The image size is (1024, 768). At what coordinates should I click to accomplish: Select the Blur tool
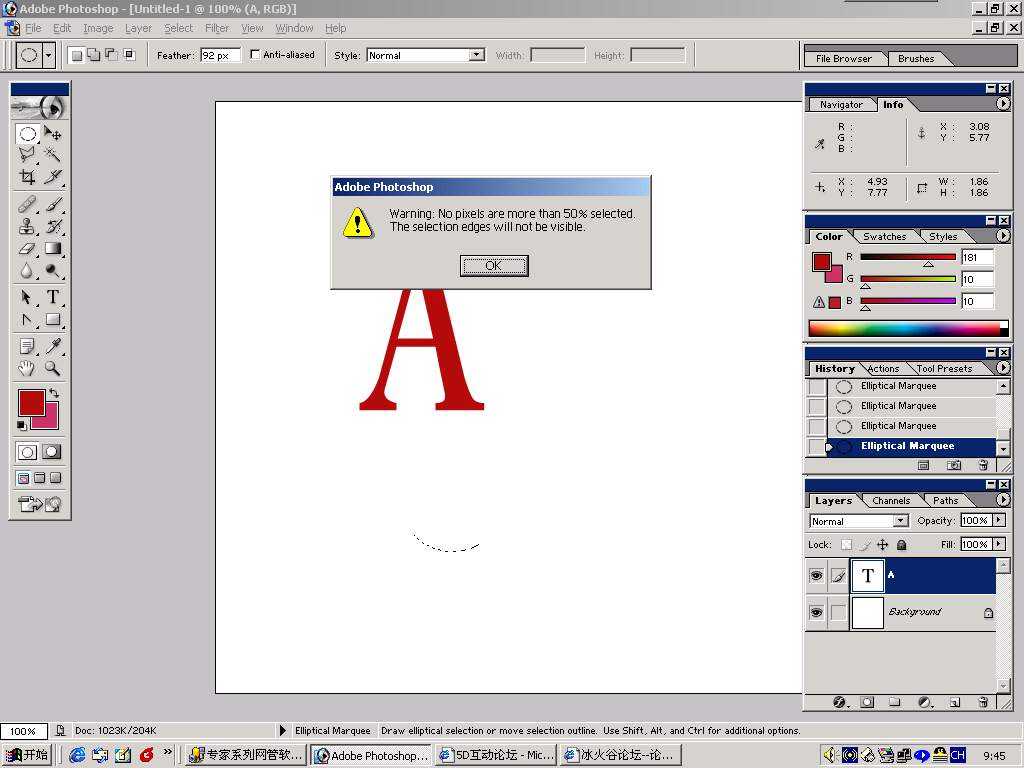tap(27, 270)
